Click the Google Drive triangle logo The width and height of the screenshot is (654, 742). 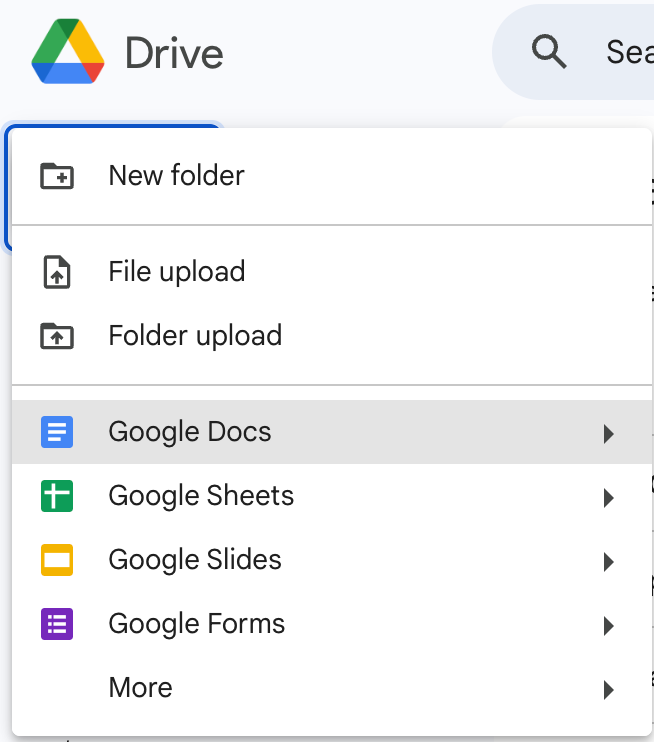tap(68, 52)
